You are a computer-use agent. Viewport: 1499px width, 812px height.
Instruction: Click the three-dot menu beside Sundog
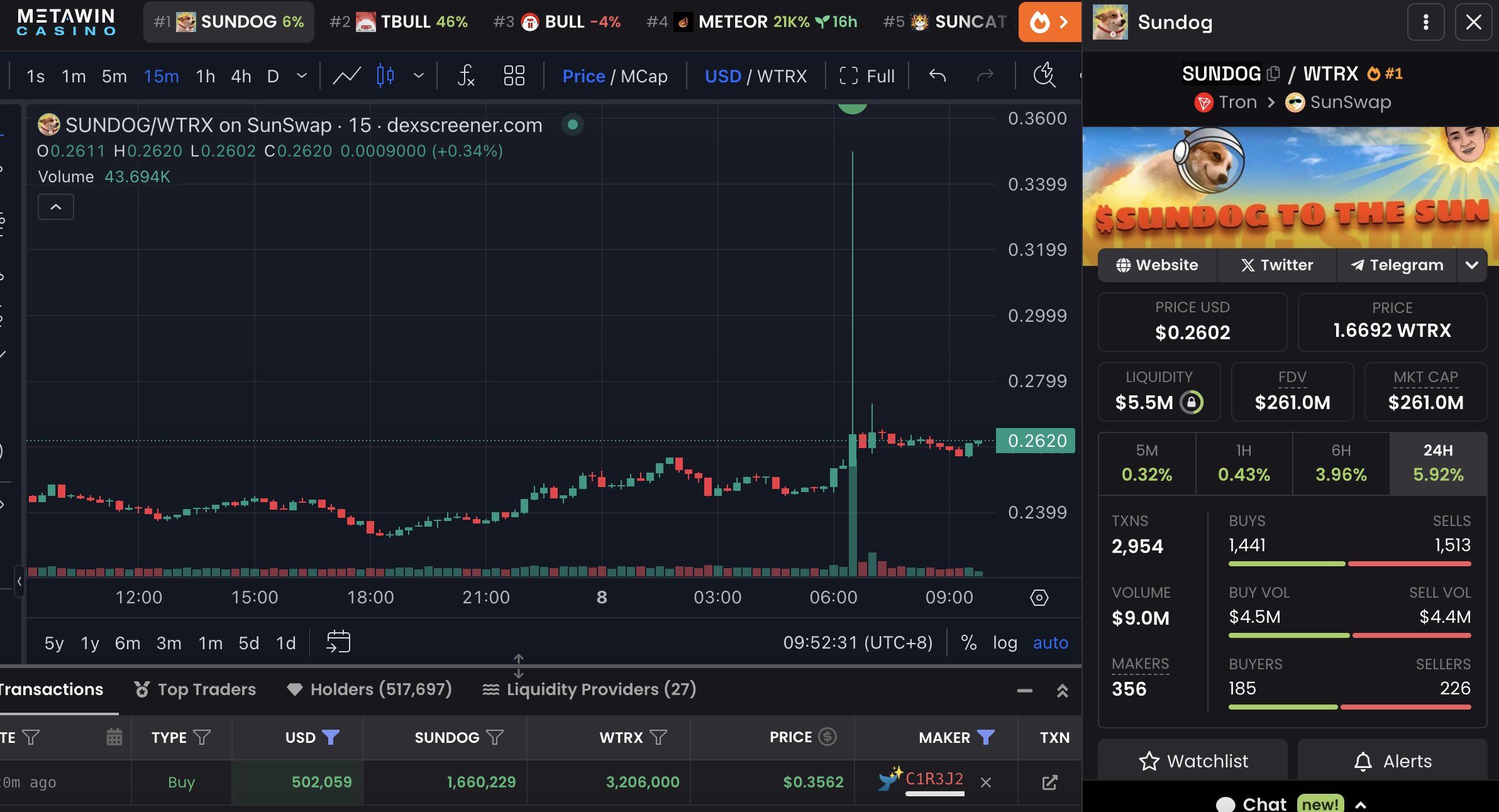[x=1425, y=22]
